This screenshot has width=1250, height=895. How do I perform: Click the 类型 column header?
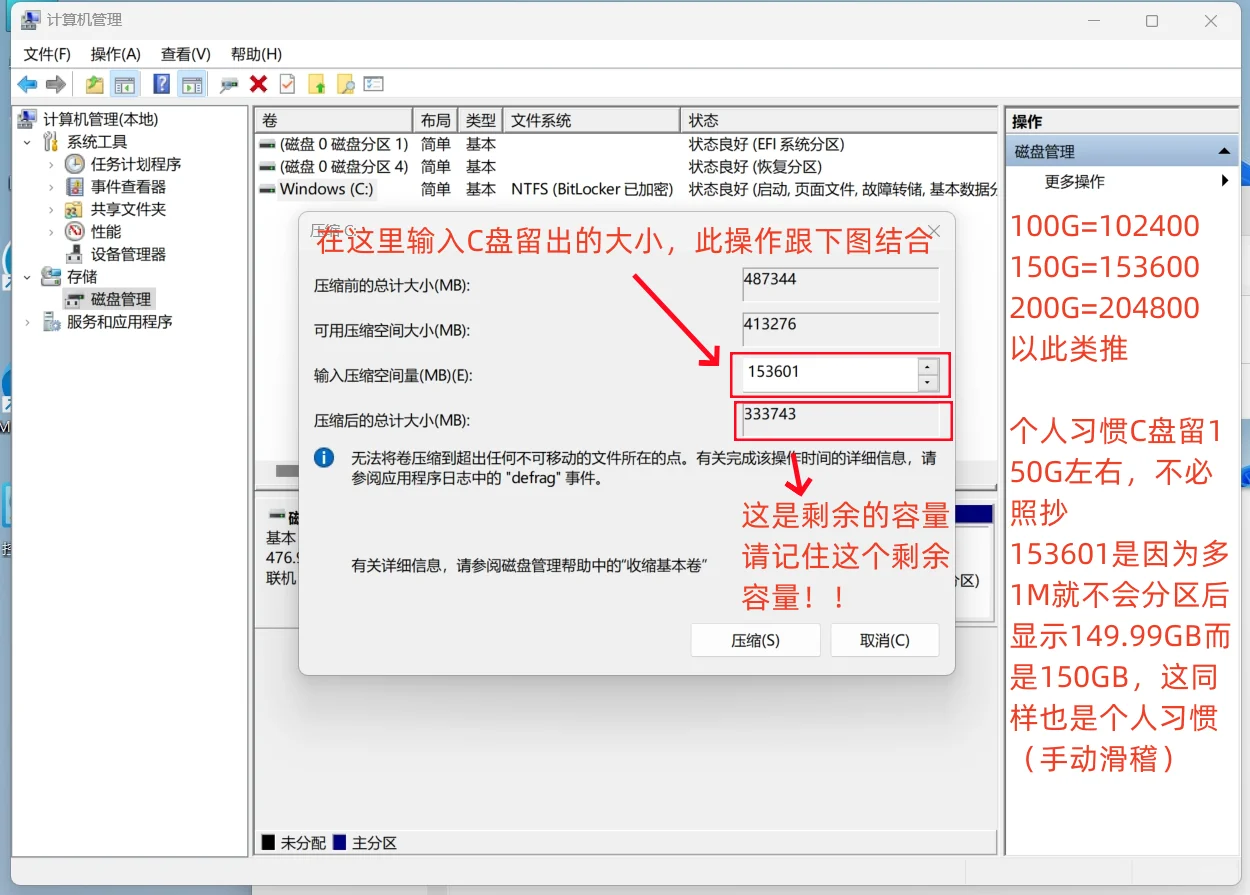tap(481, 120)
